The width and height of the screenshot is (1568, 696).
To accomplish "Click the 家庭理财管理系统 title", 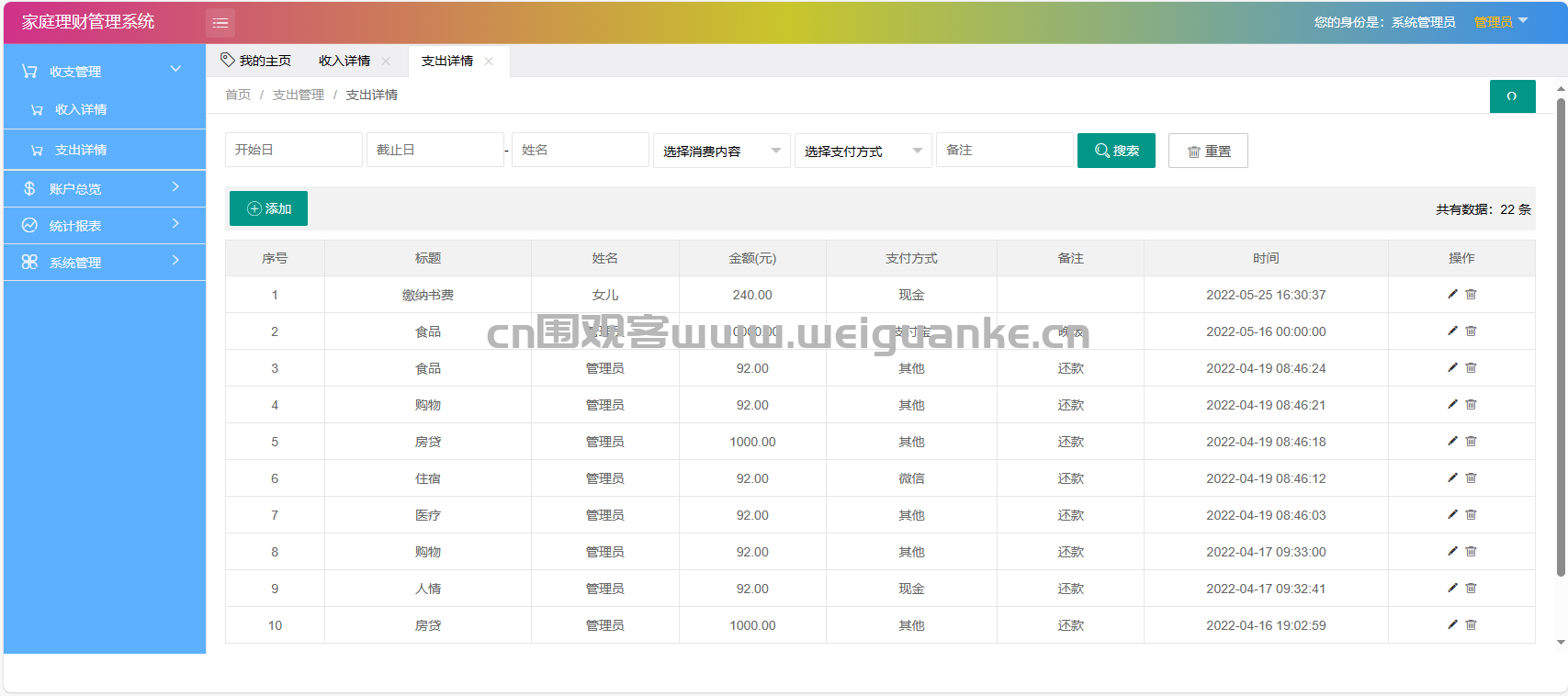I will pyautogui.click(x=88, y=22).
